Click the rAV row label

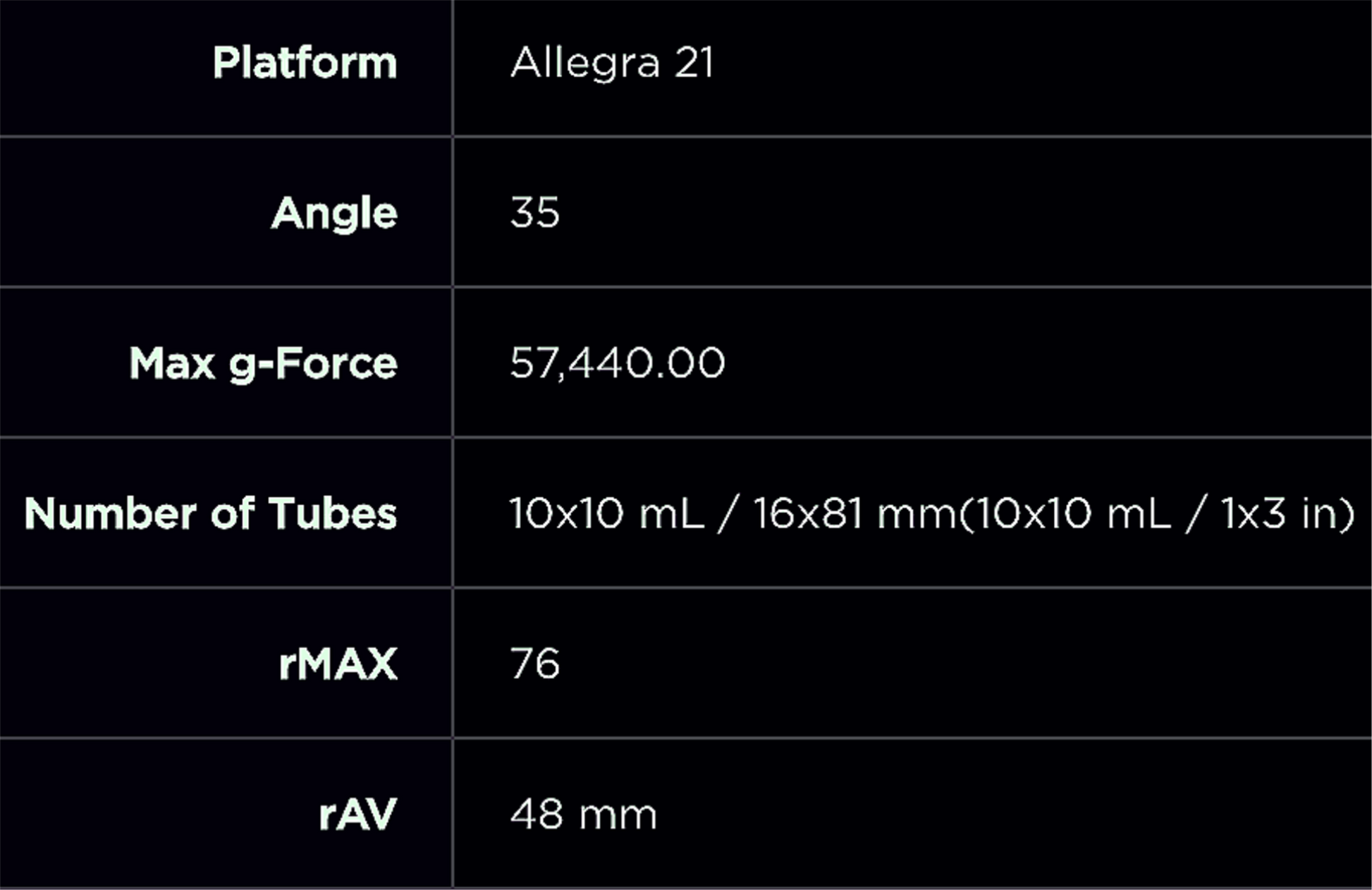[357, 815]
